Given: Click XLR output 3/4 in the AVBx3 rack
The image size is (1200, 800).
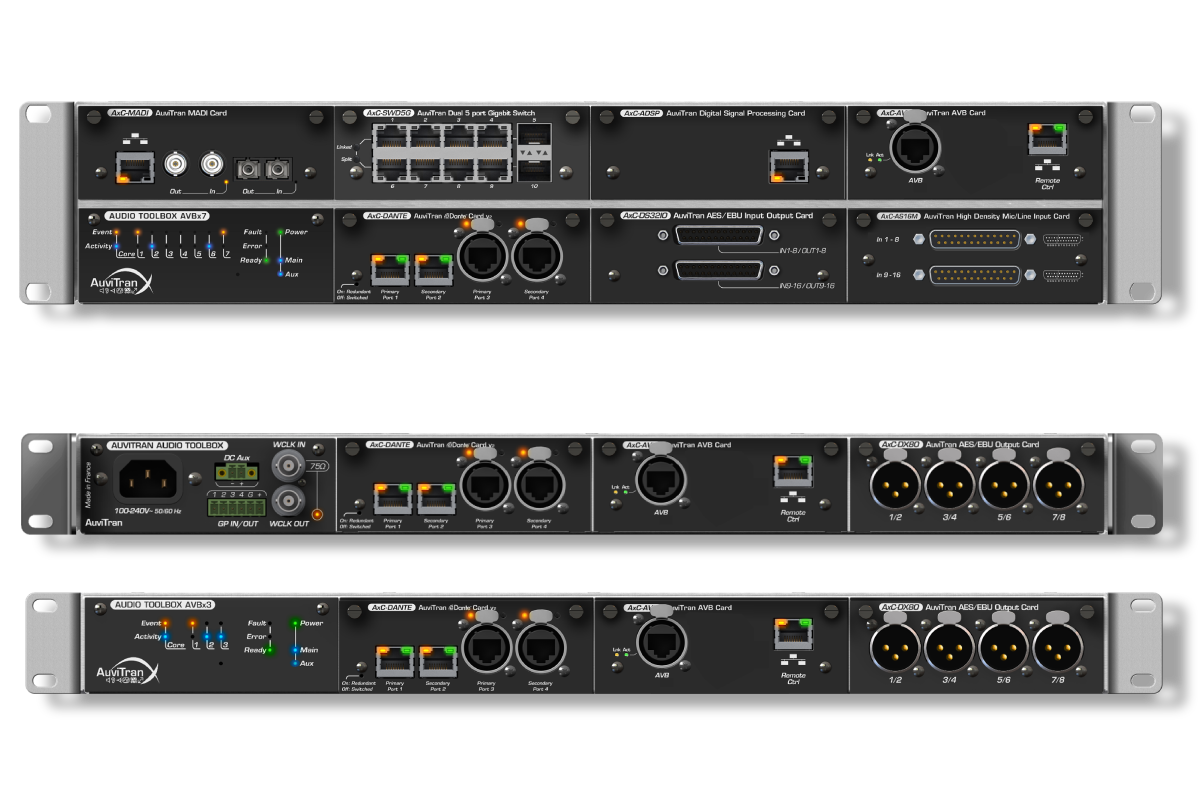Looking at the screenshot, I should tap(949, 646).
